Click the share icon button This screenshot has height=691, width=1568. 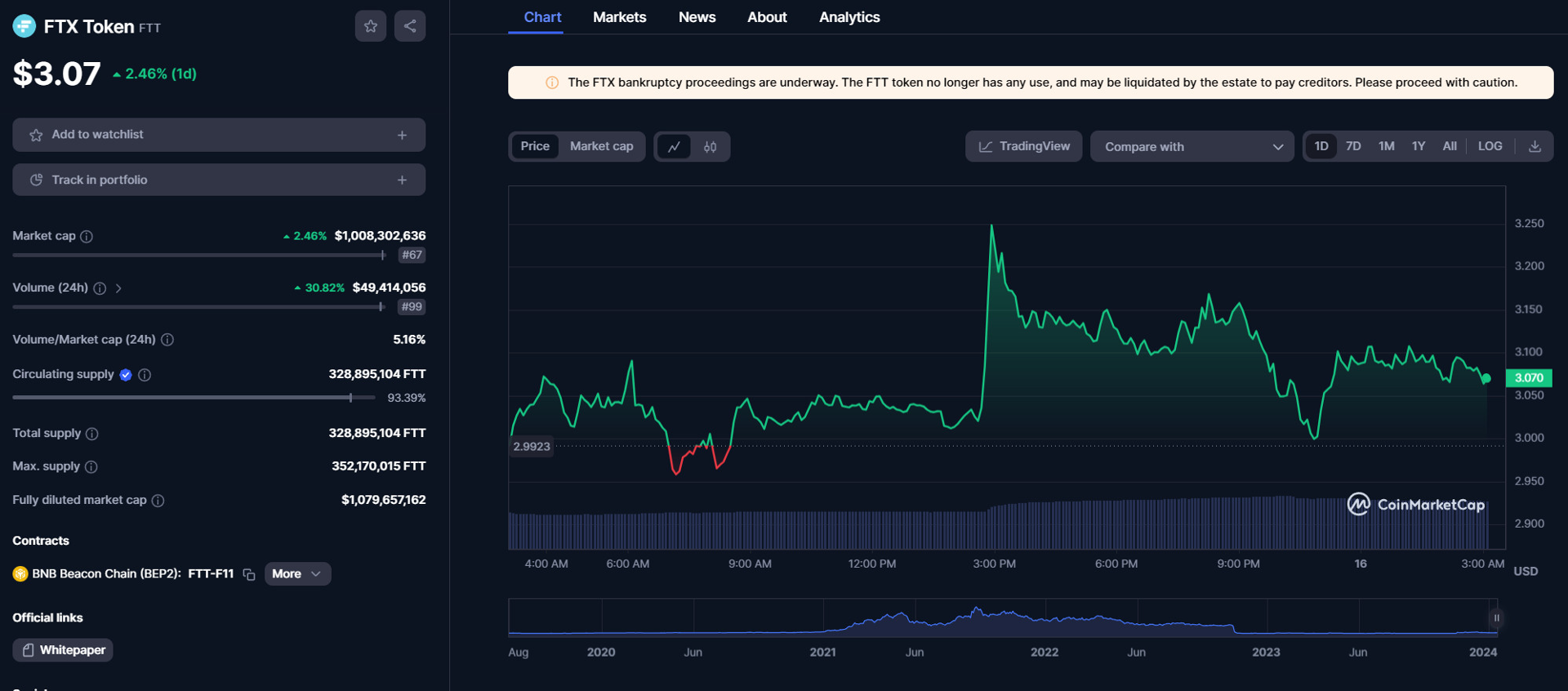tap(410, 26)
